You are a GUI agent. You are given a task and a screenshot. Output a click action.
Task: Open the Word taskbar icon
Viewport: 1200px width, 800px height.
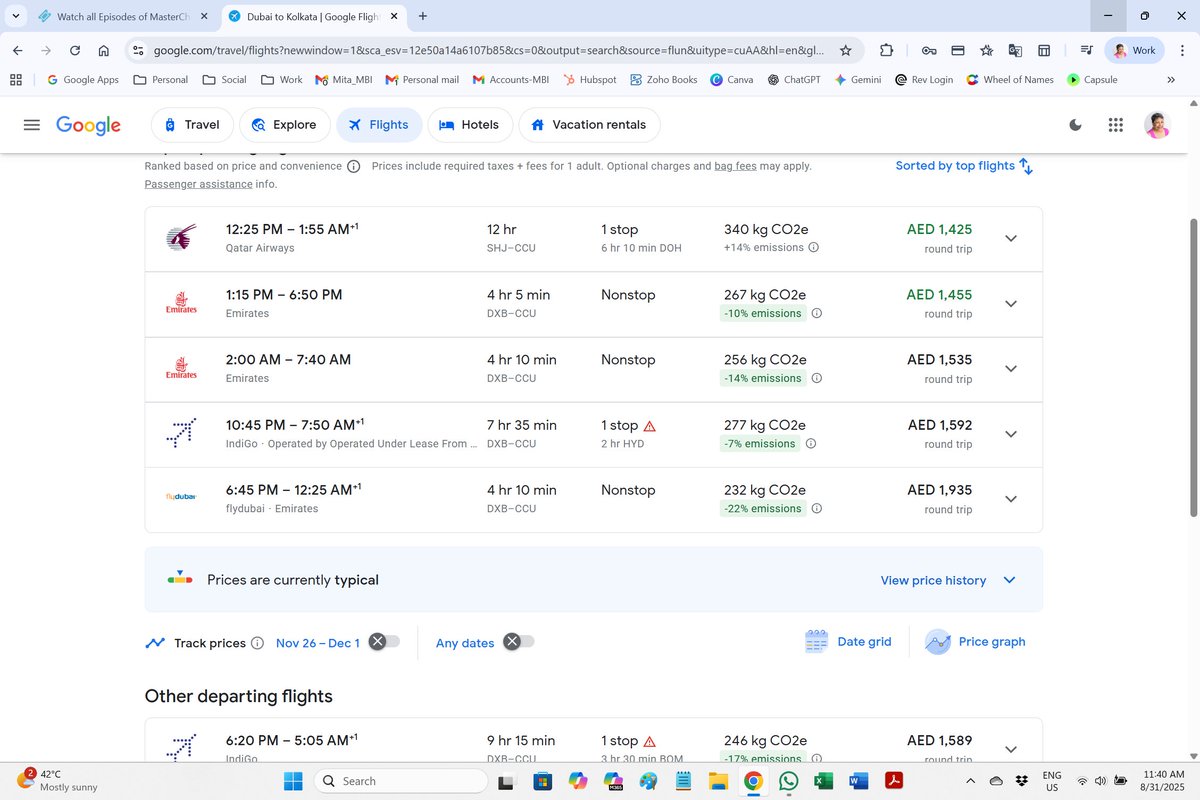(858, 781)
